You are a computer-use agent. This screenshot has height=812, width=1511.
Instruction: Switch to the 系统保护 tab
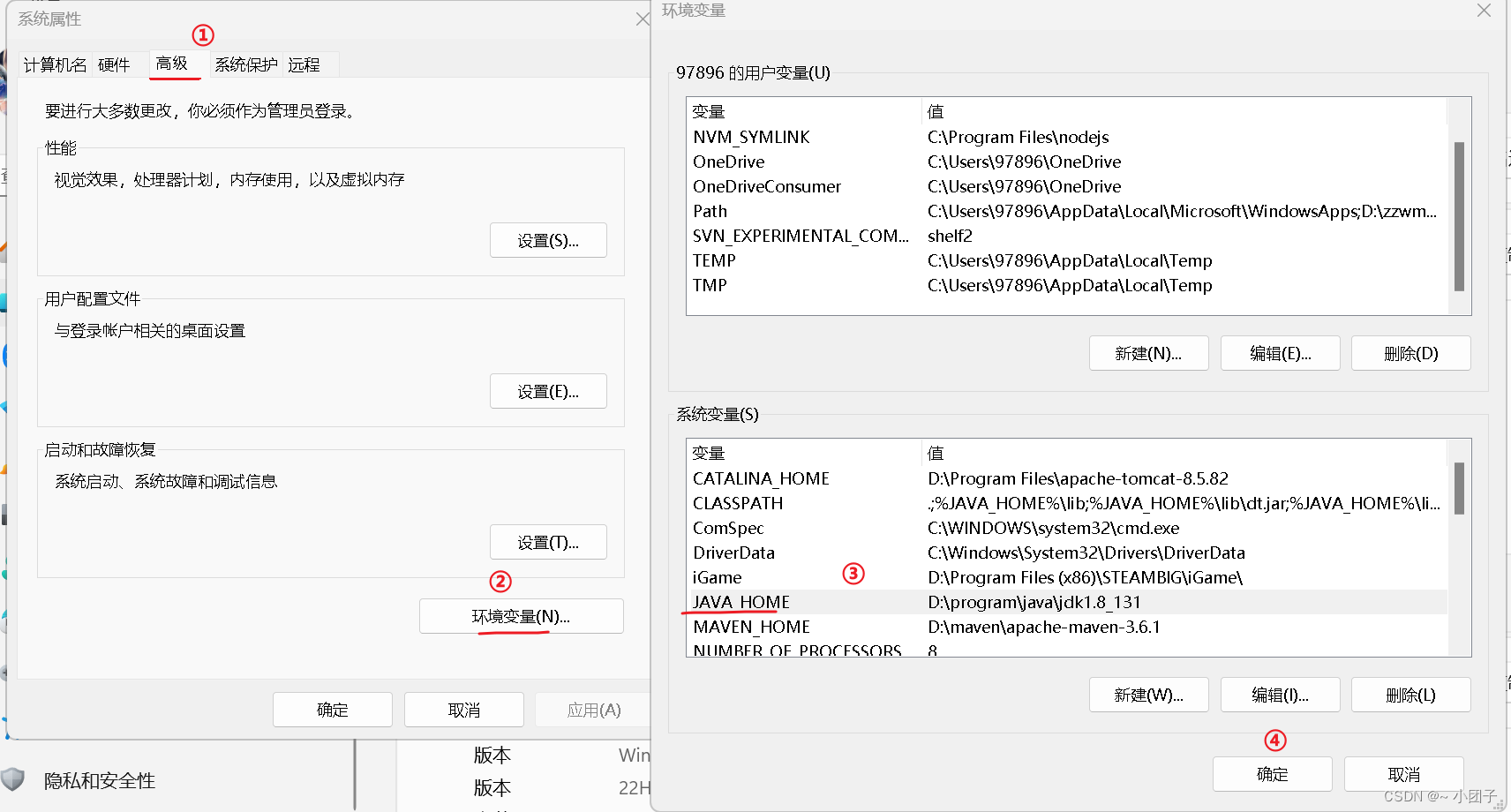246,64
